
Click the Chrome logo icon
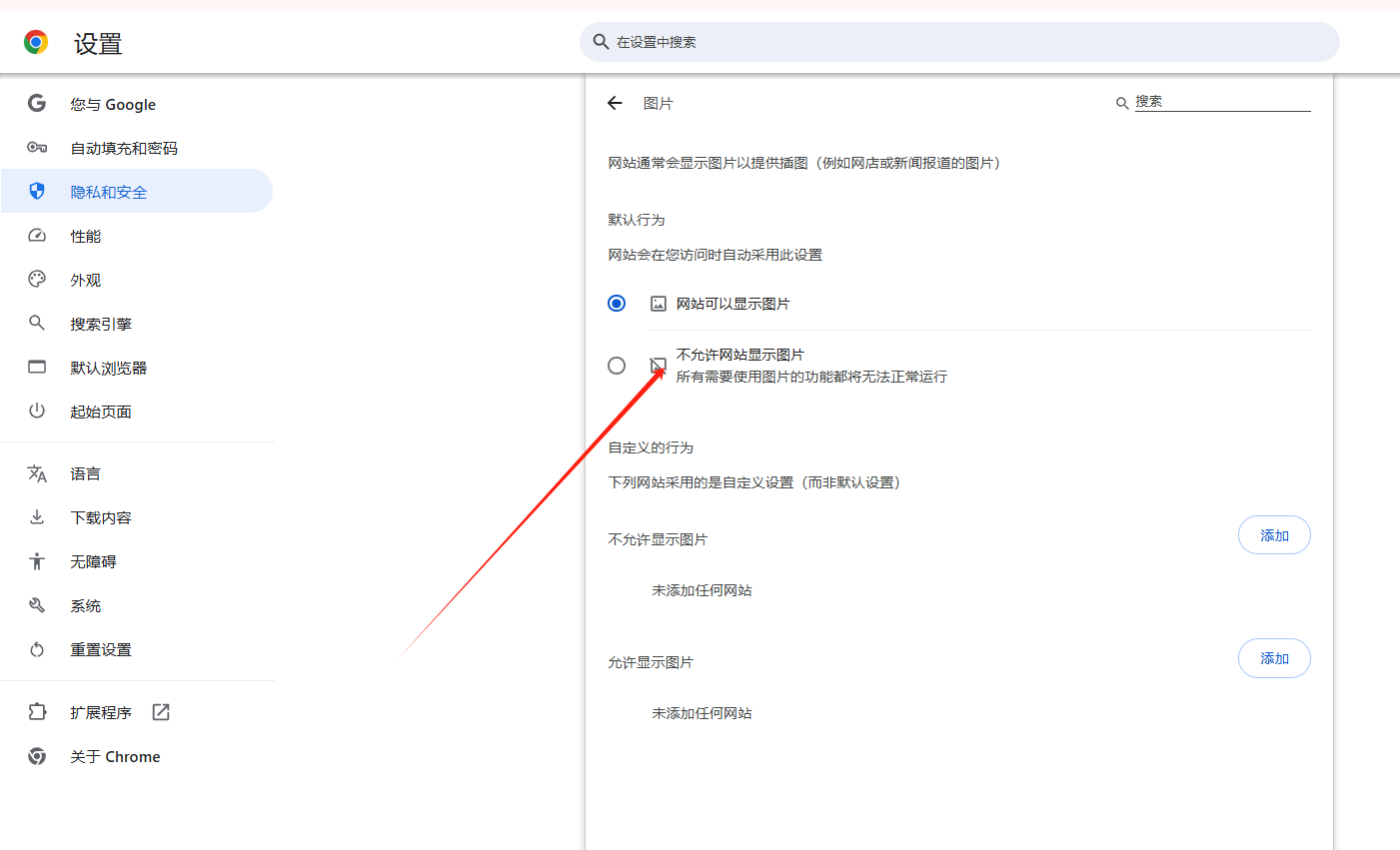point(36,42)
